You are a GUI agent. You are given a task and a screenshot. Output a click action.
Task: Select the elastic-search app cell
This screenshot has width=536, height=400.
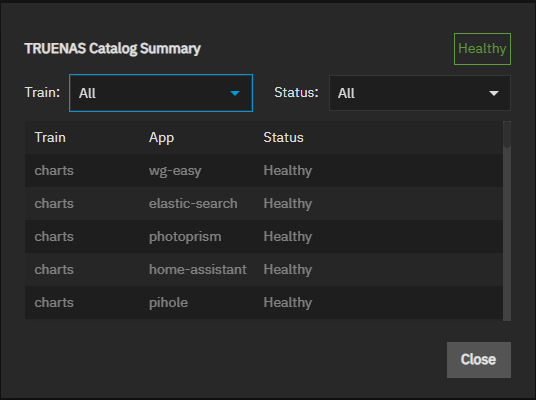click(193, 203)
